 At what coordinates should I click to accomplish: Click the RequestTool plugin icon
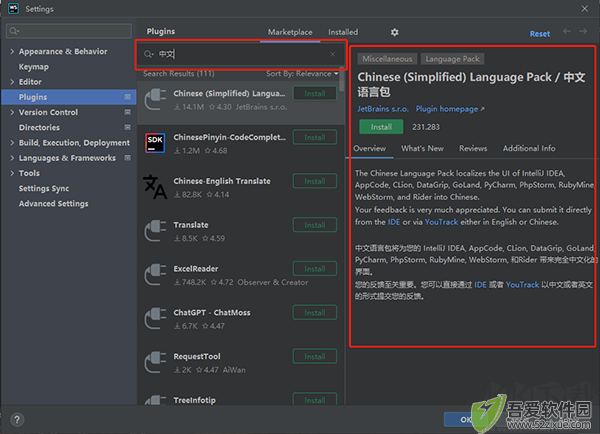point(155,362)
